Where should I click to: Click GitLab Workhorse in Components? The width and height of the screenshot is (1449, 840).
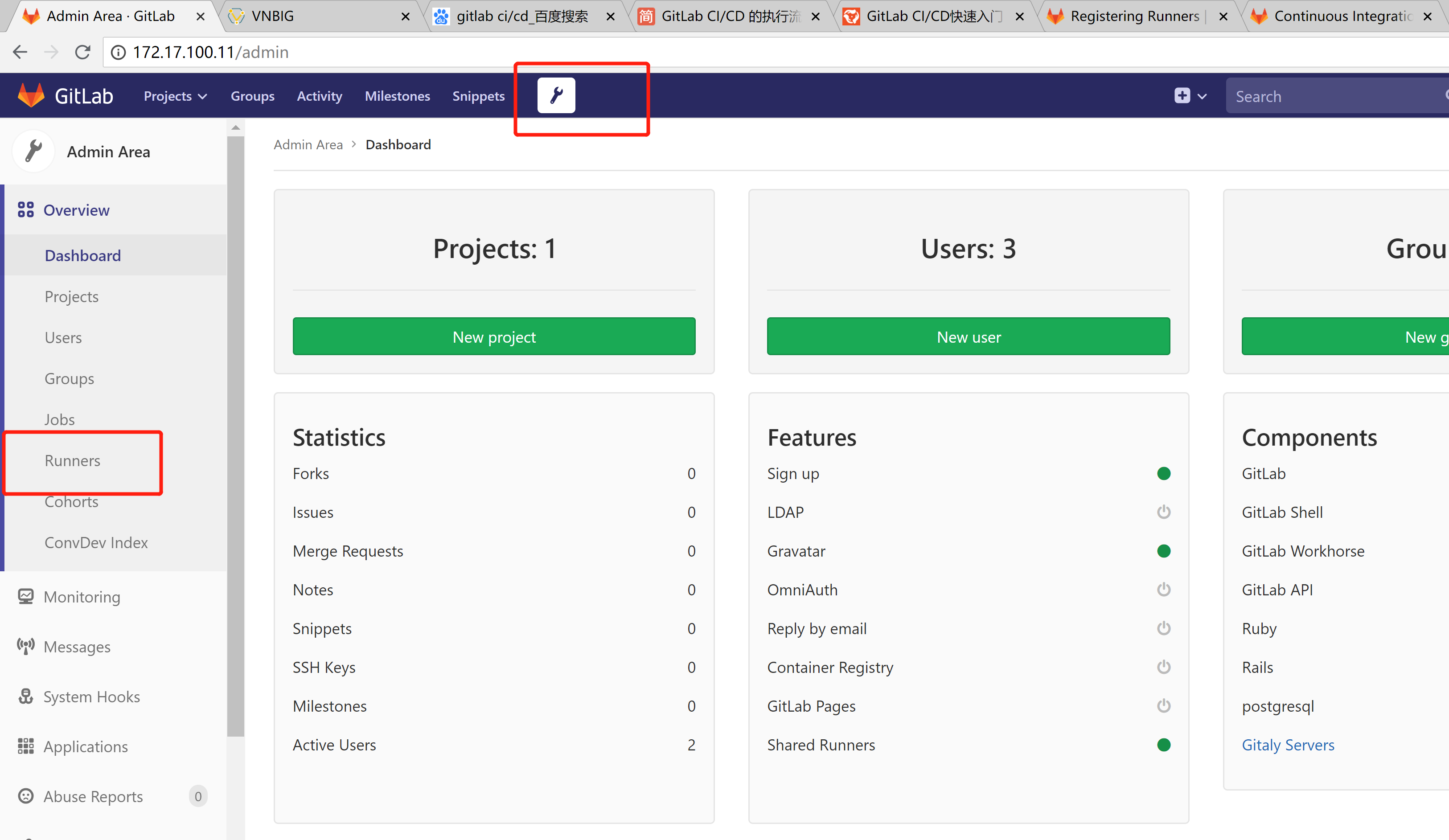tap(1303, 551)
